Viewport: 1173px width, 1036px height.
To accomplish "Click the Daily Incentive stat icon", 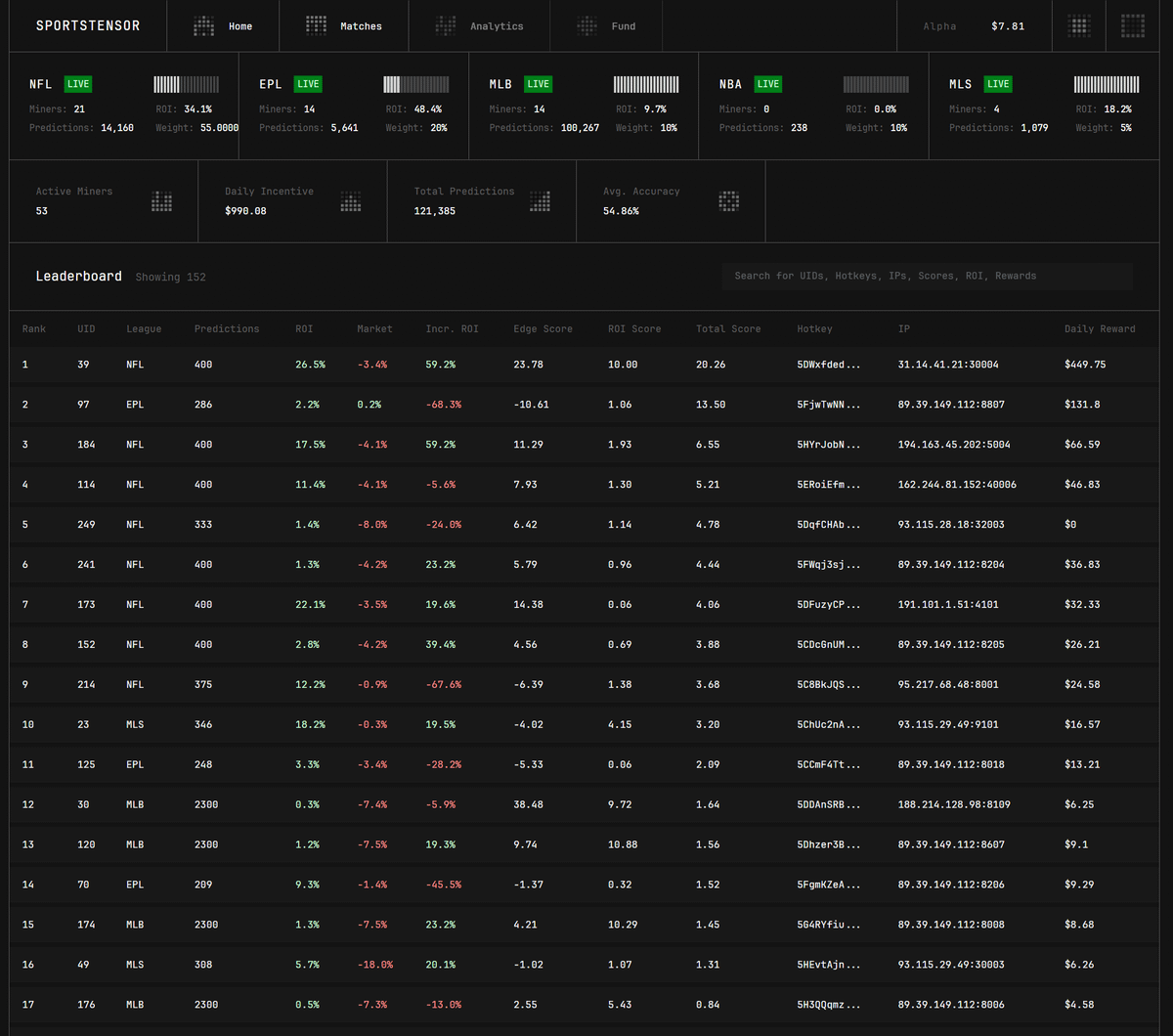I will (x=351, y=201).
